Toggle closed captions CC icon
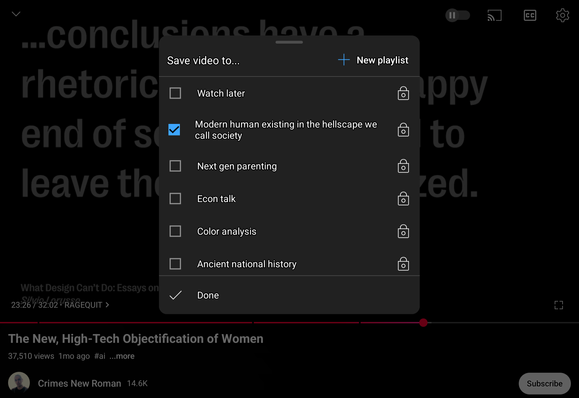 (x=530, y=16)
